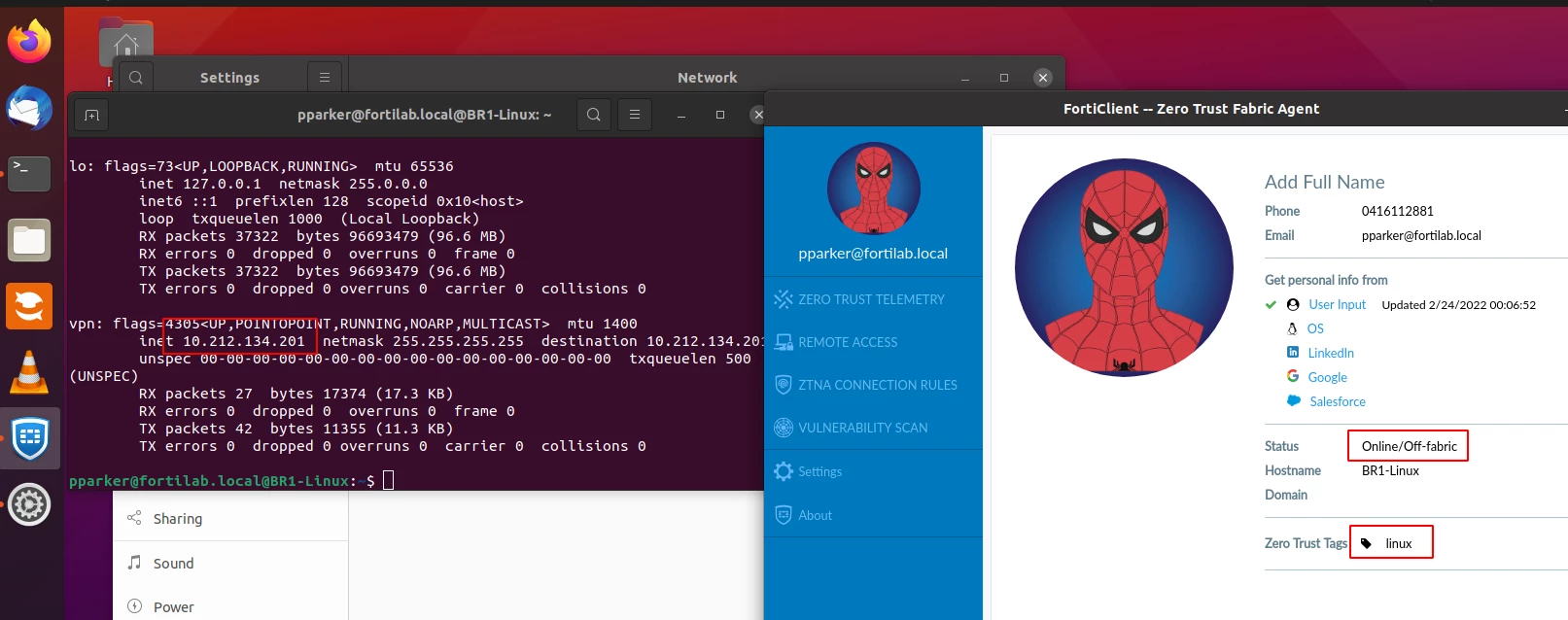This screenshot has width=1568, height=620.
Task: Click the ZTNA Connection Rules shield icon
Action: [784, 385]
